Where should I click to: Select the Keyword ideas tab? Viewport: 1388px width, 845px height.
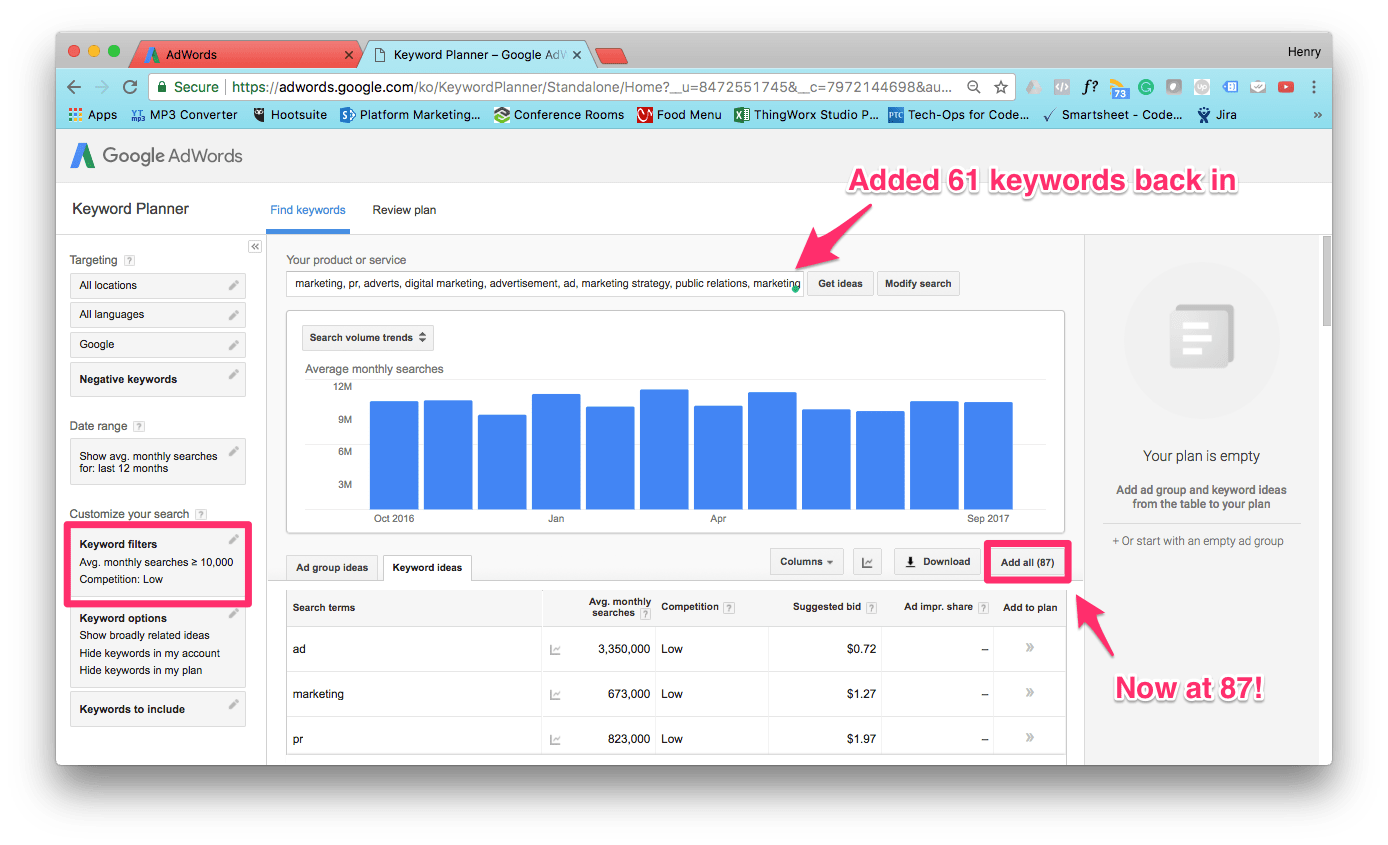[427, 568]
